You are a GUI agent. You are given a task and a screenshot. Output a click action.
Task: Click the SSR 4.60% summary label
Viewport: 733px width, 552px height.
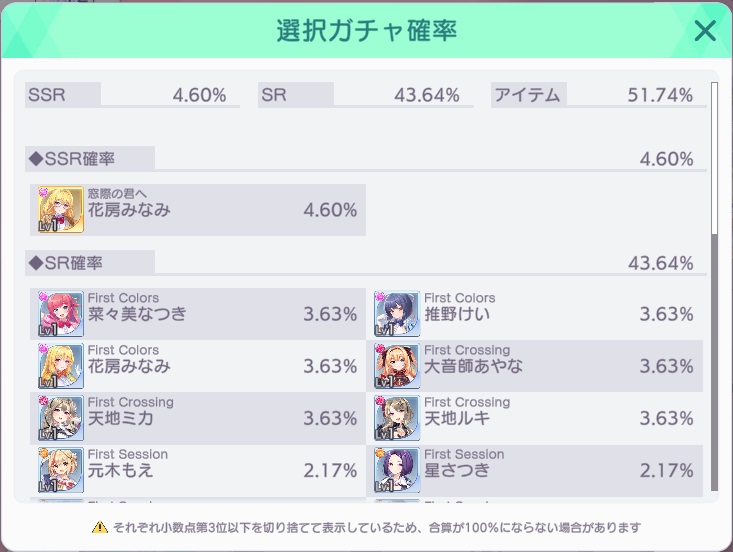point(132,95)
